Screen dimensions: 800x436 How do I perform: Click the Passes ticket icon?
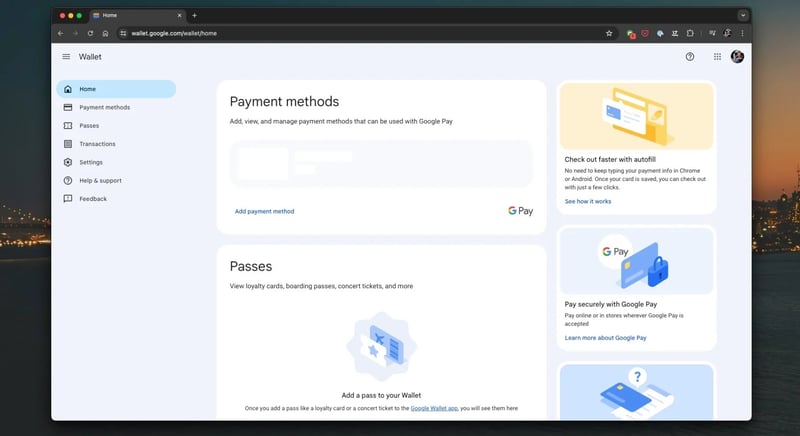click(x=68, y=126)
